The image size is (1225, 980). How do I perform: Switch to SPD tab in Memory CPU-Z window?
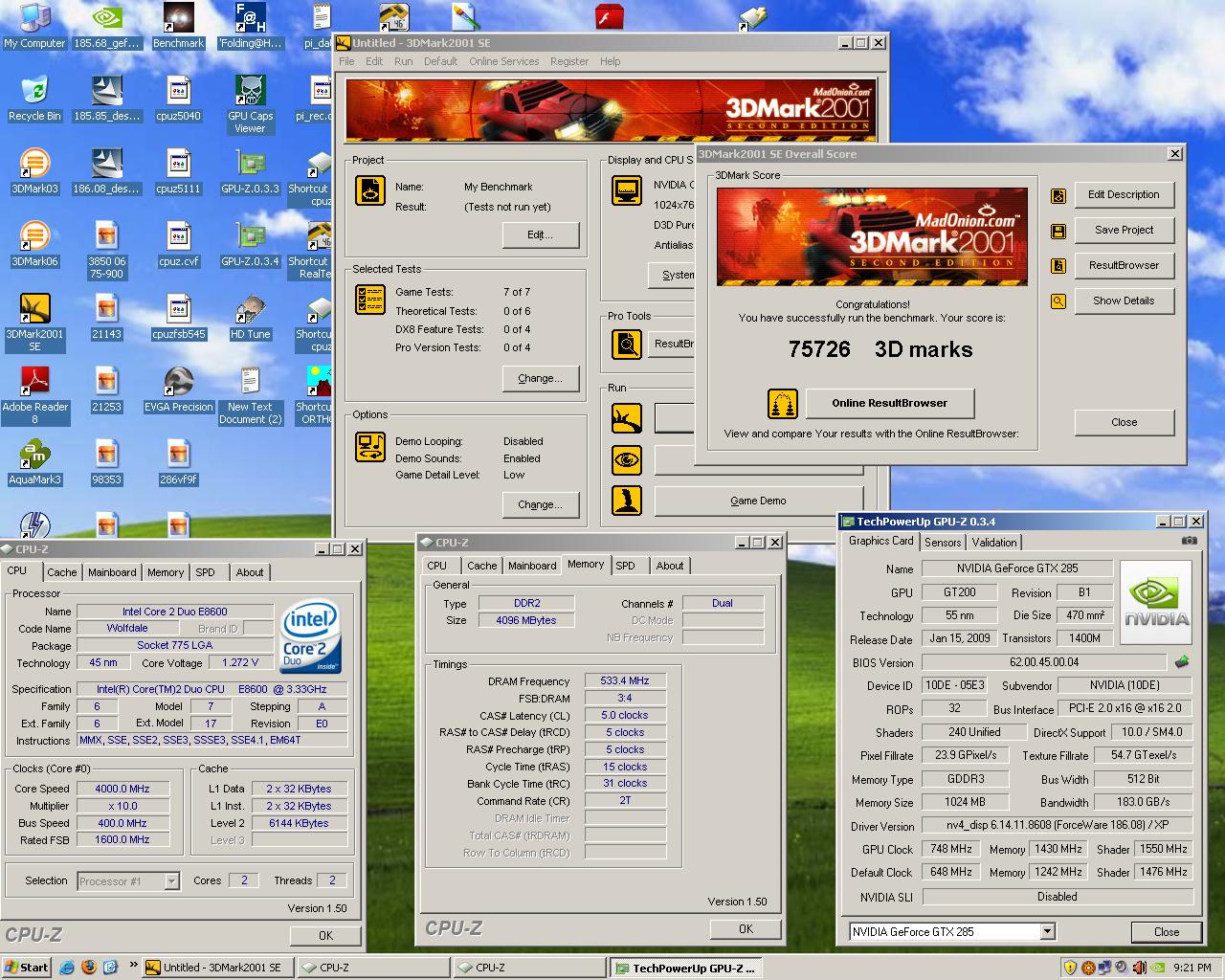tap(626, 566)
